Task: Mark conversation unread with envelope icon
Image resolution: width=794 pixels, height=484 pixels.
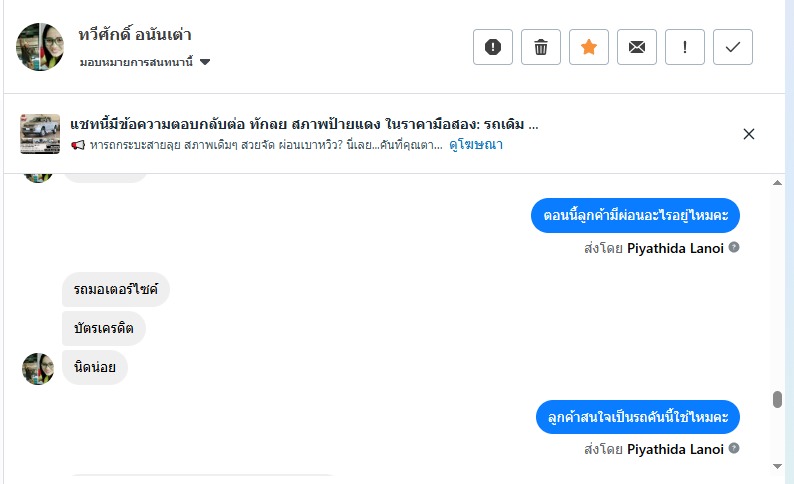Action: tap(637, 47)
